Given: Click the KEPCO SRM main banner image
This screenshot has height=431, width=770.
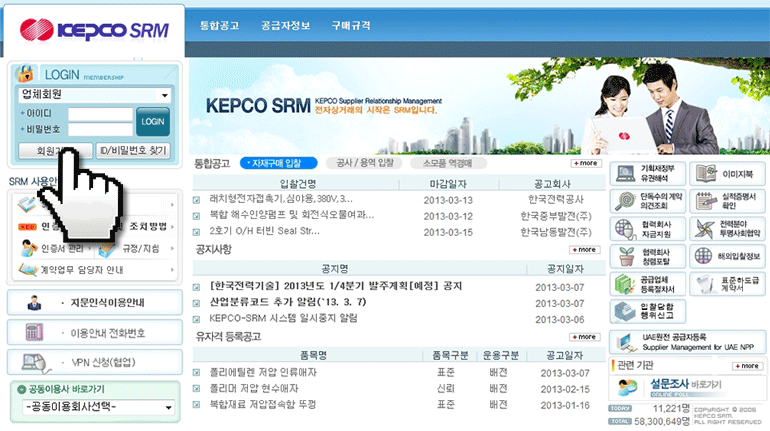Looking at the screenshot, I should [x=479, y=106].
